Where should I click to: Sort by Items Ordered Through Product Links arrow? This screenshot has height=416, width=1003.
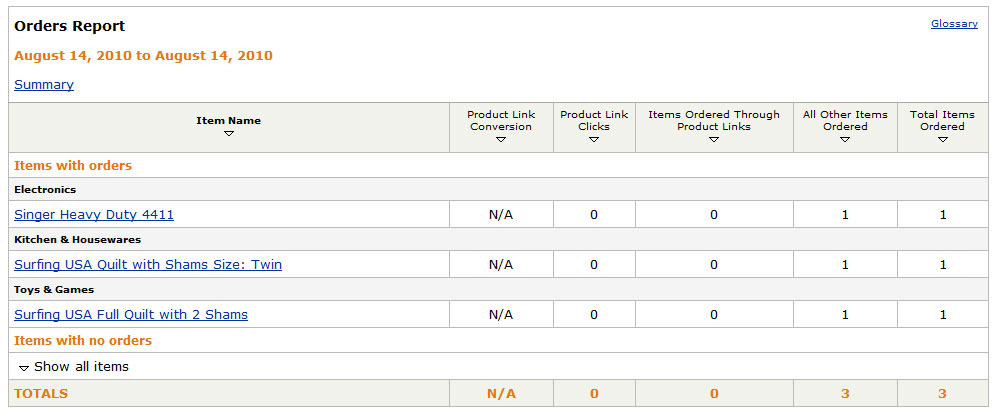pos(714,140)
